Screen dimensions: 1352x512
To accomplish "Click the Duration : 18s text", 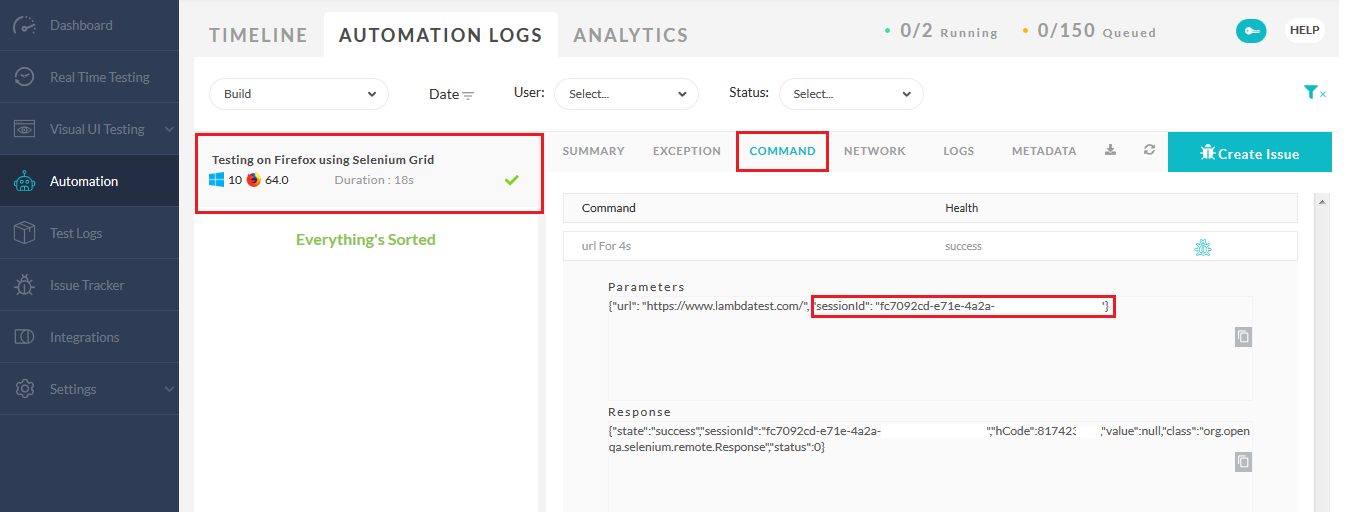I will point(374,180).
